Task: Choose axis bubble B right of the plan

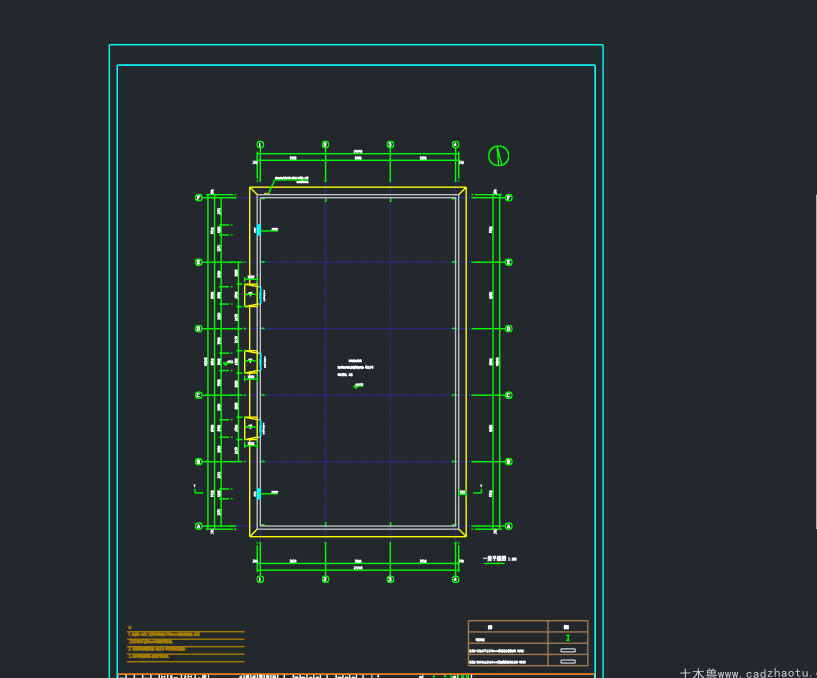Action: click(x=509, y=462)
